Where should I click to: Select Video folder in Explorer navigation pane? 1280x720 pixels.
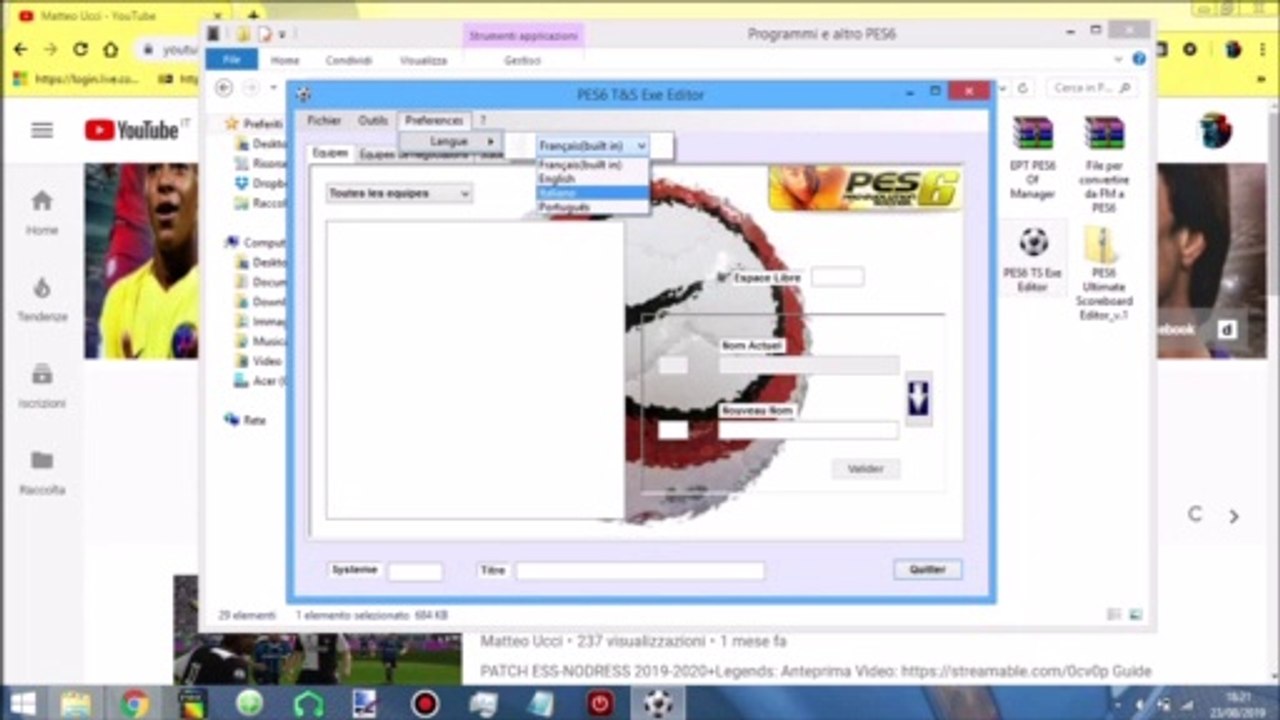point(260,361)
